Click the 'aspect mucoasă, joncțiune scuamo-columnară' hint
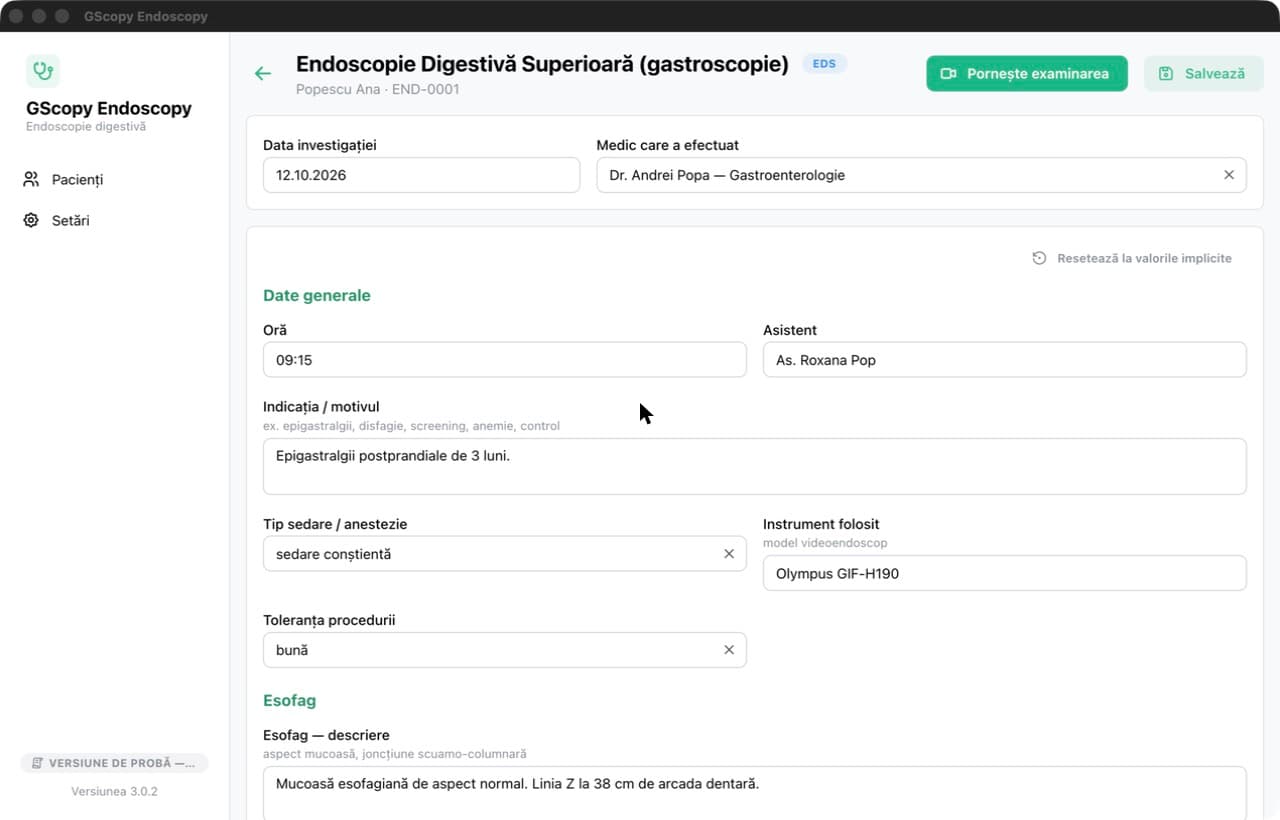The height and width of the screenshot is (820, 1280). [395, 754]
